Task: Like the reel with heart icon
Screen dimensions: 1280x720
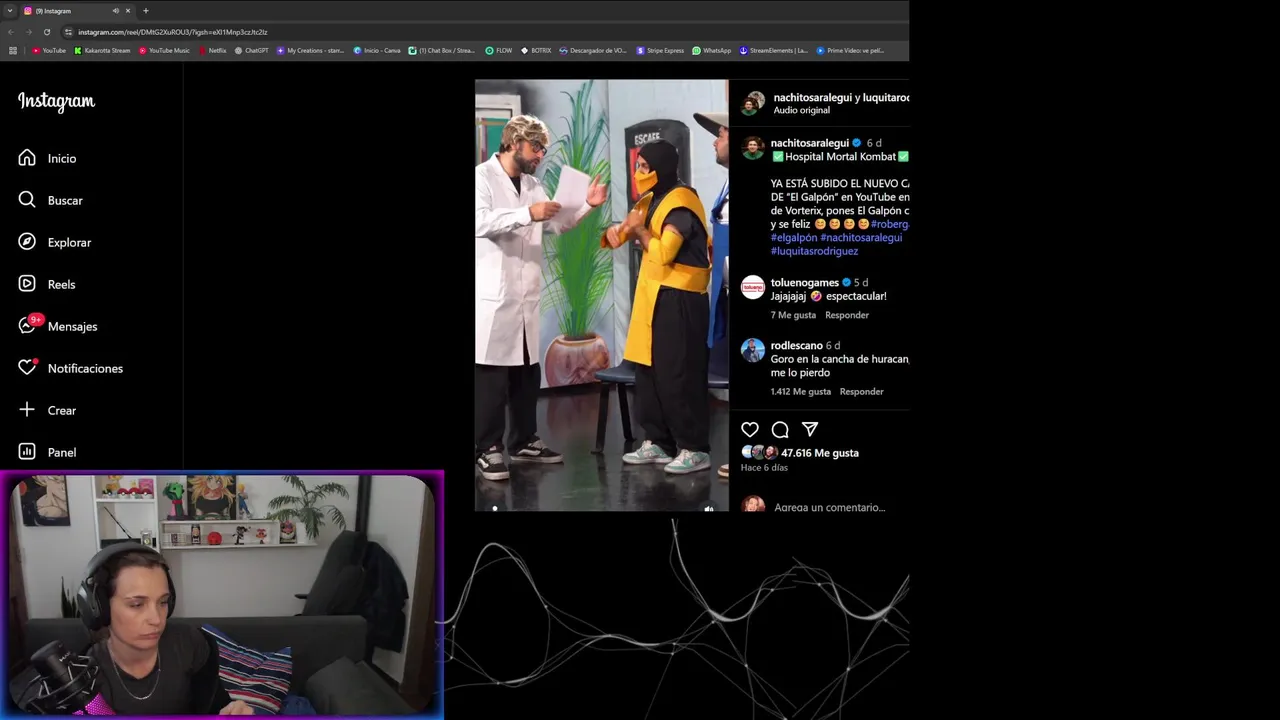Action: [x=750, y=429]
